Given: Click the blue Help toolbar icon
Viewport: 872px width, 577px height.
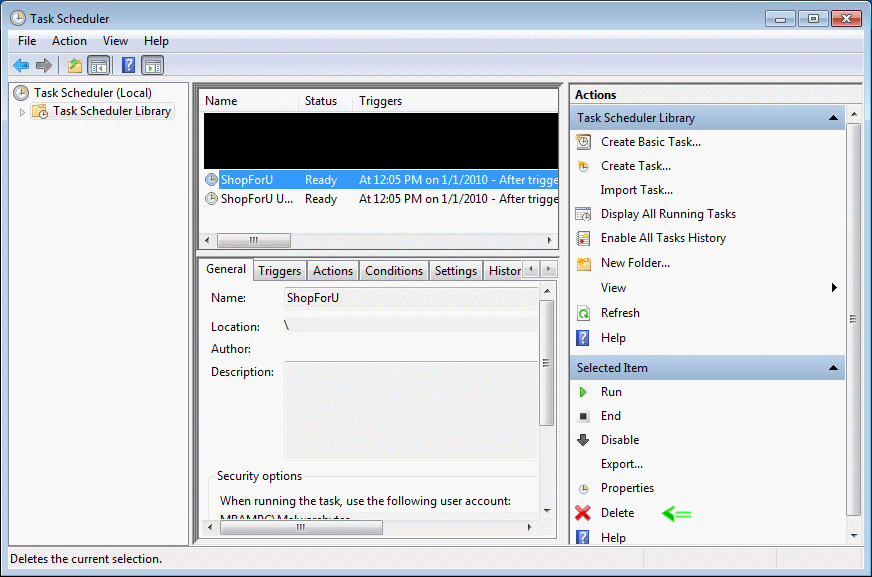Looking at the screenshot, I should click(129, 66).
